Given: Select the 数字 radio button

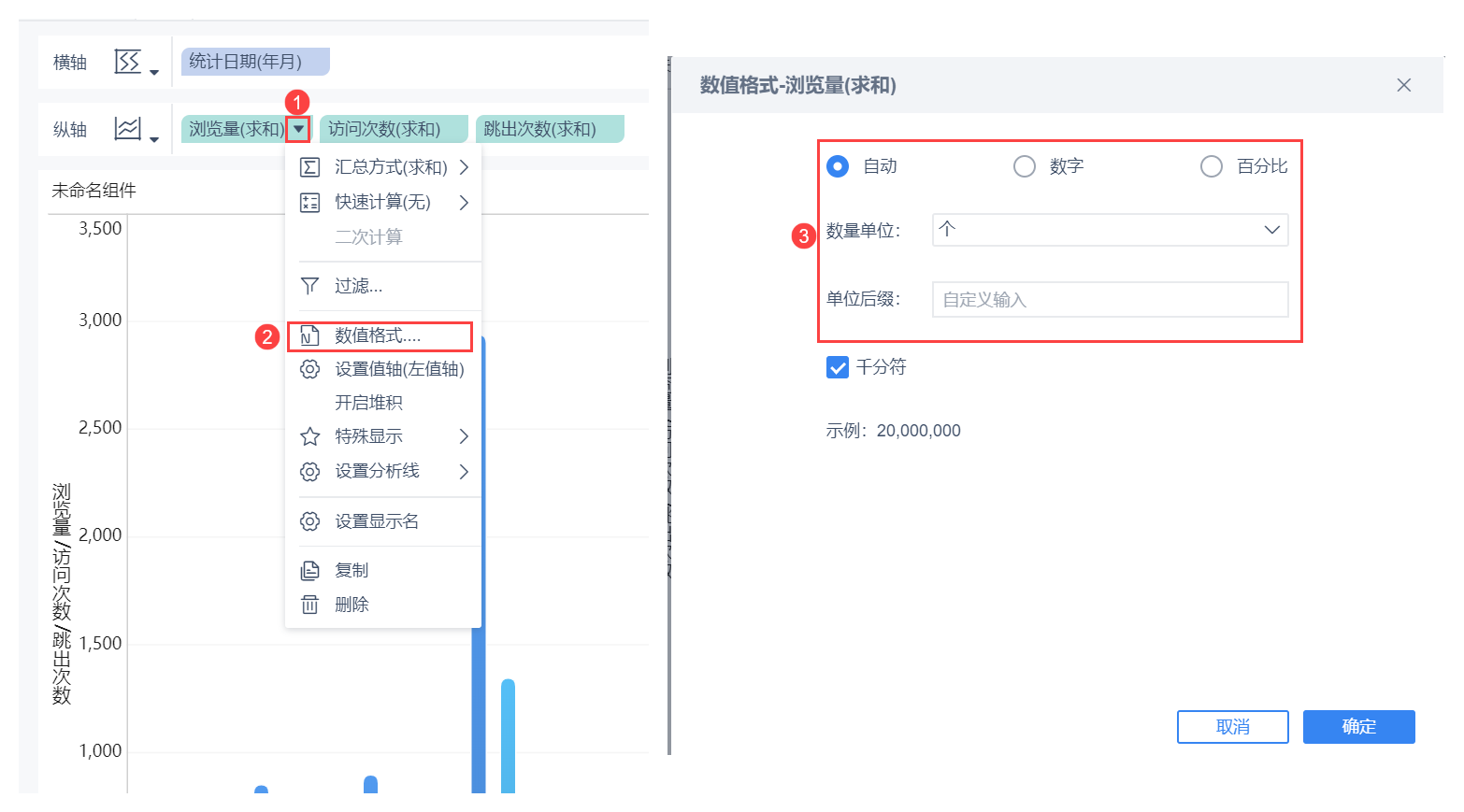Looking at the screenshot, I should click(1025, 166).
